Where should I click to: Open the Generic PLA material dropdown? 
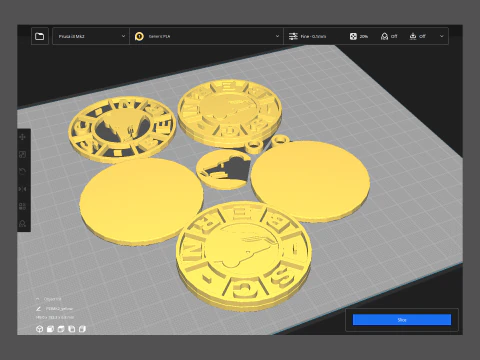(206, 36)
